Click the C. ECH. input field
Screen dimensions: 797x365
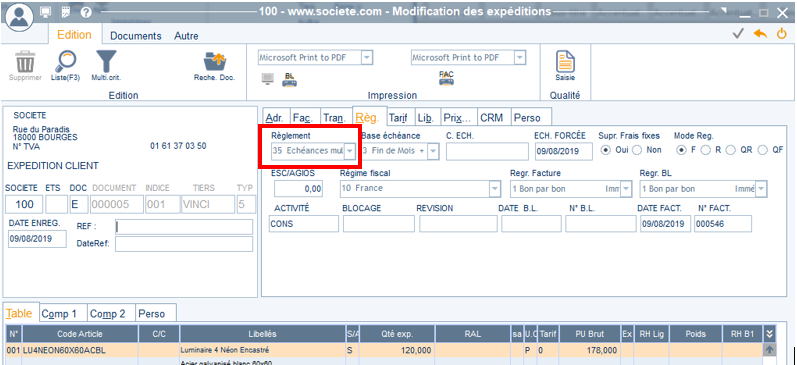point(487,151)
